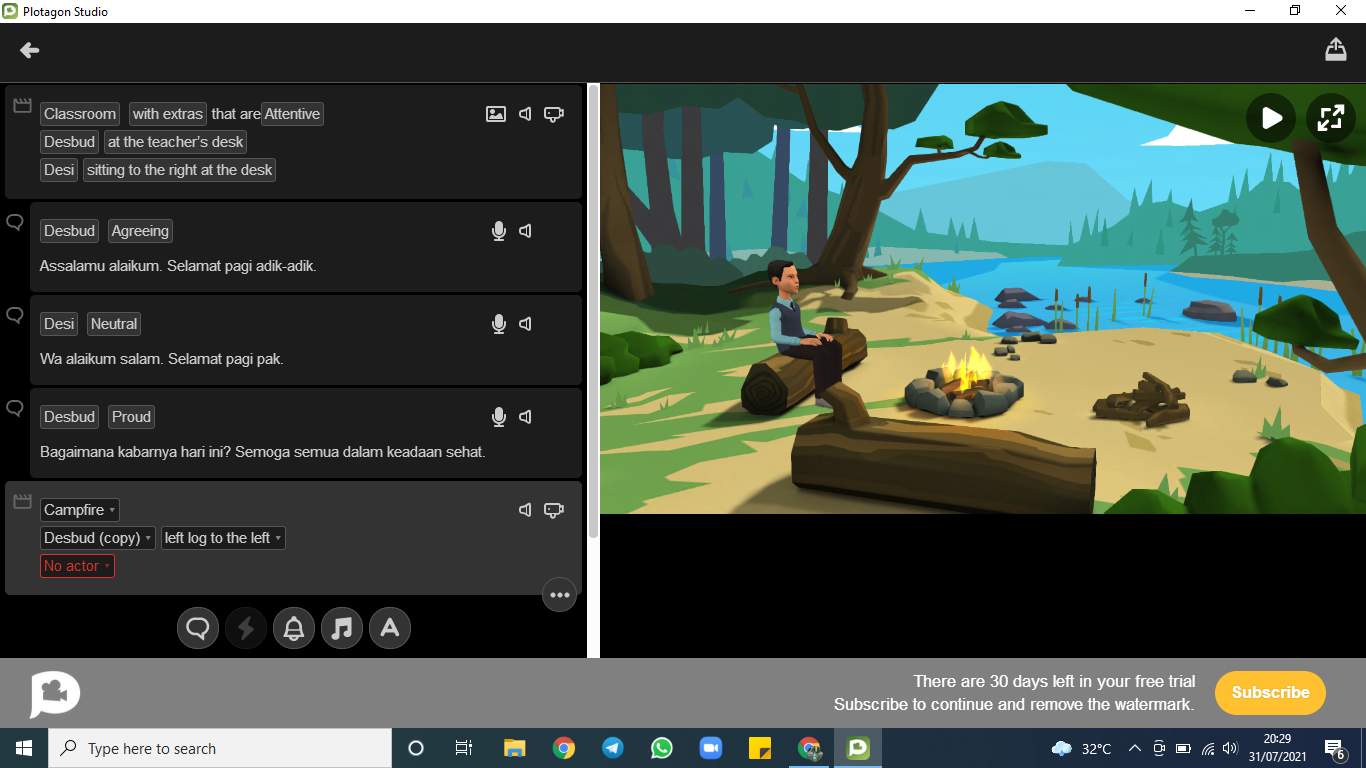This screenshot has height=768, width=1366.
Task: Click the Windows Start button
Action: [24, 748]
